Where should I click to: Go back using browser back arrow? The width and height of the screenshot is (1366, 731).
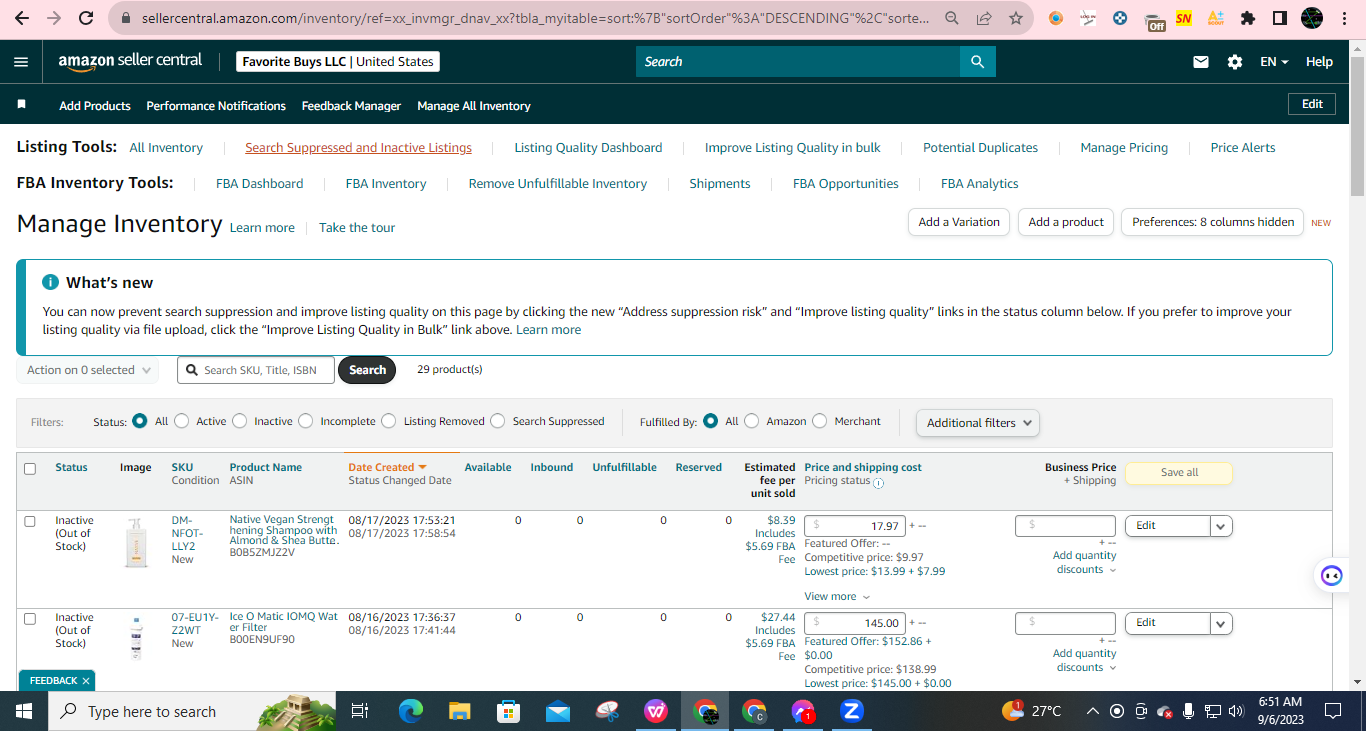point(22,18)
